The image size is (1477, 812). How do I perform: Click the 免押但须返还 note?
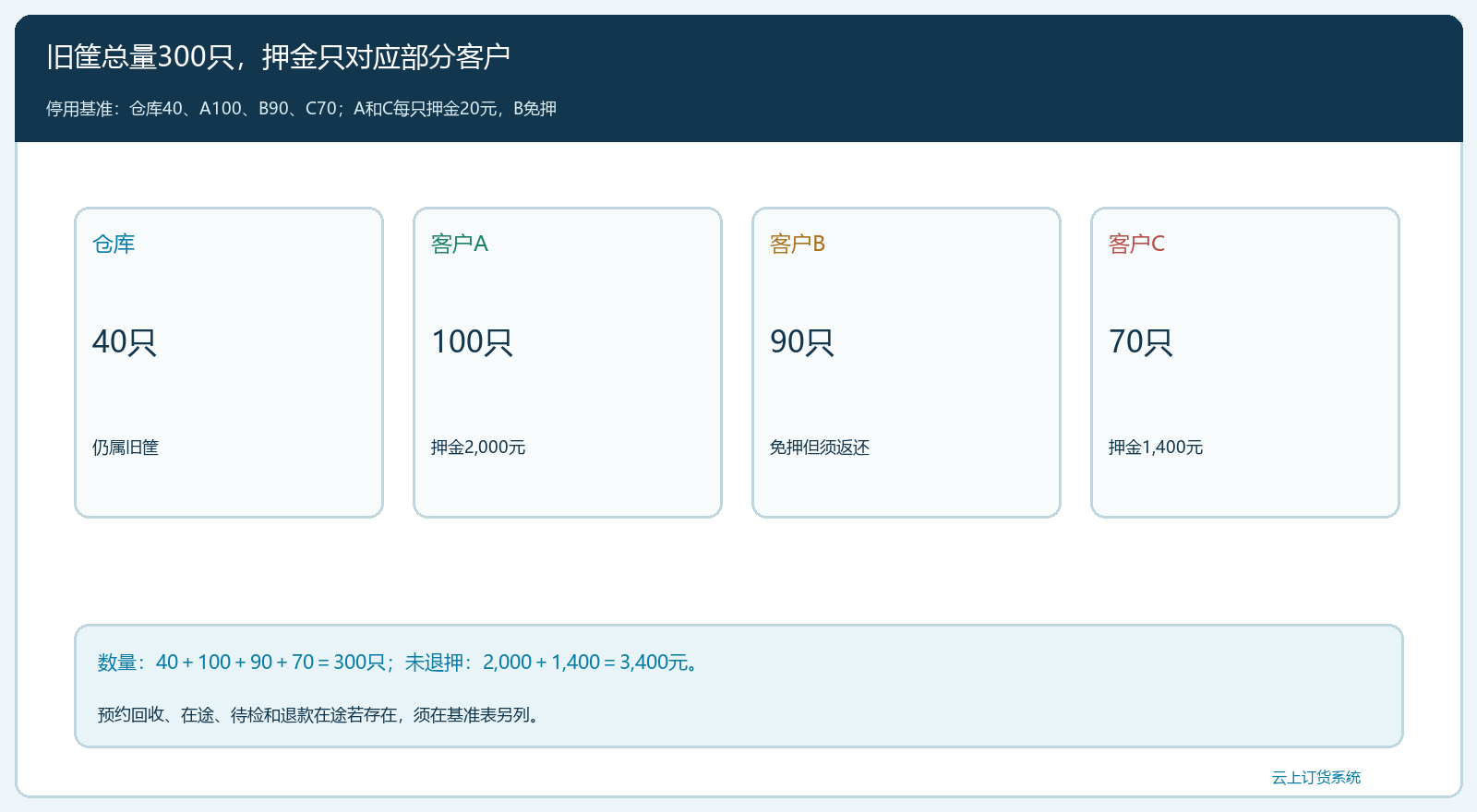tap(820, 448)
